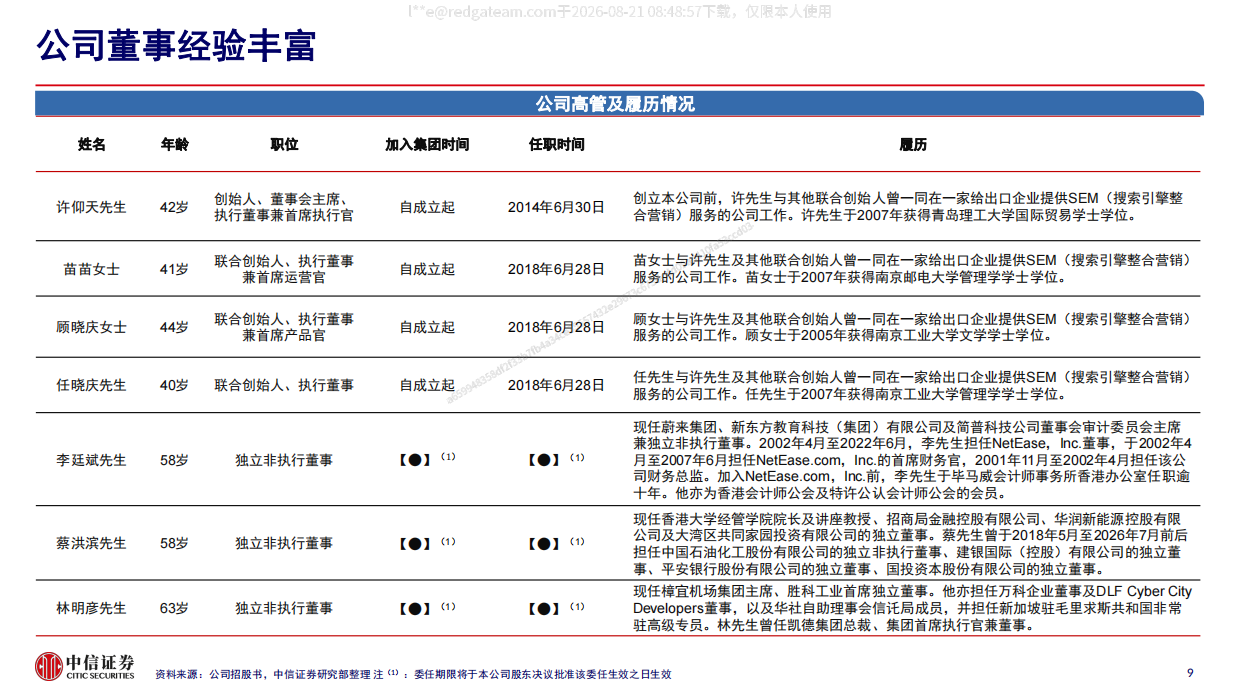Image resolution: width=1240 pixels, height=697 pixels.
Task: Click 自成立起 in 许仰天先生 row
Action: (427, 207)
